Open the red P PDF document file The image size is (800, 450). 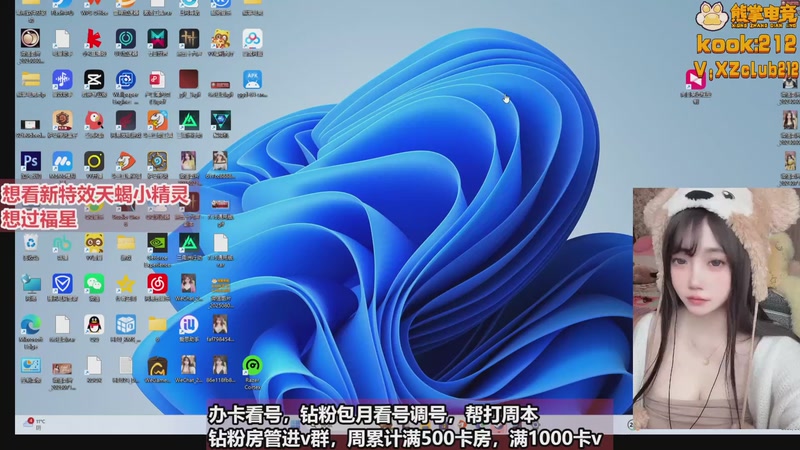click(x=157, y=80)
